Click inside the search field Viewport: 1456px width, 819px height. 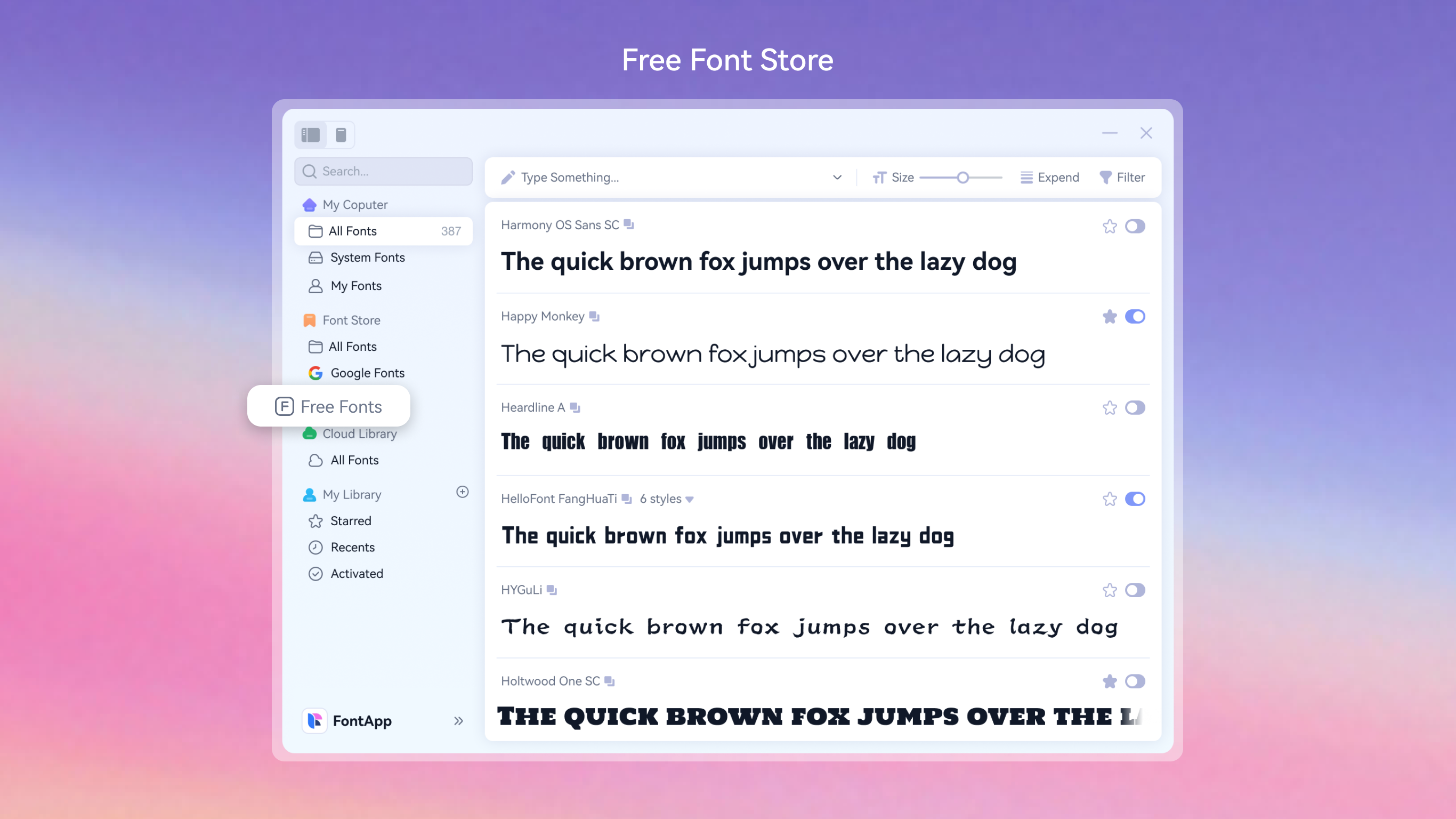[383, 171]
